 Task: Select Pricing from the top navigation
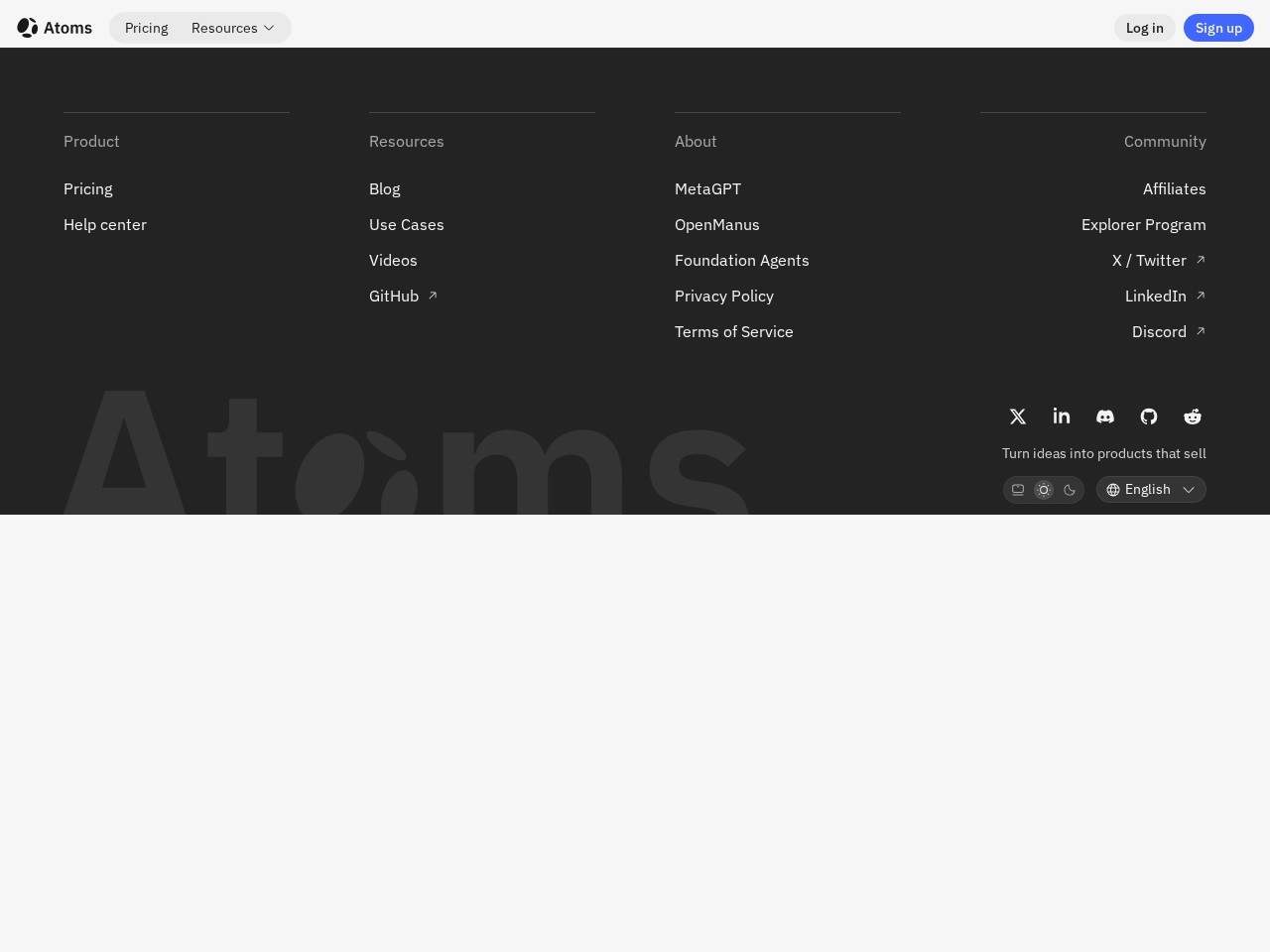[x=146, y=28]
